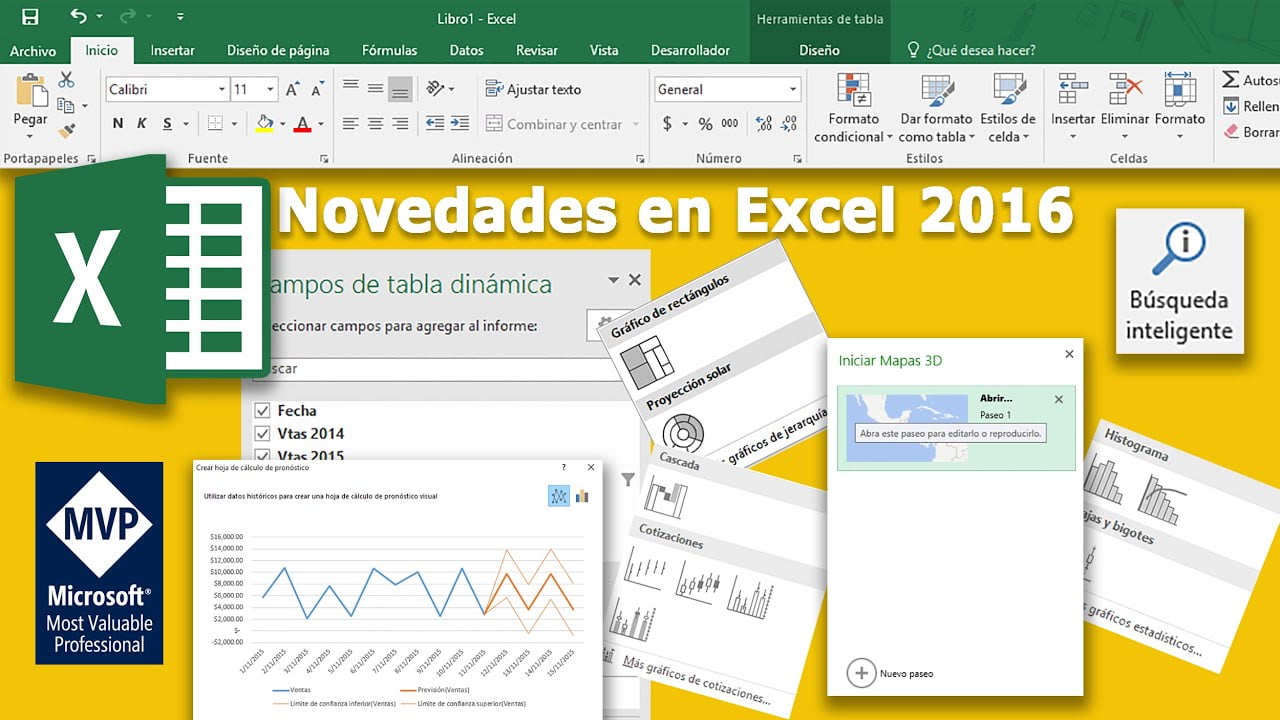This screenshot has width=1280, height=720.
Task: Toggle the column chart type in forecast dialog
Action: [x=583, y=495]
